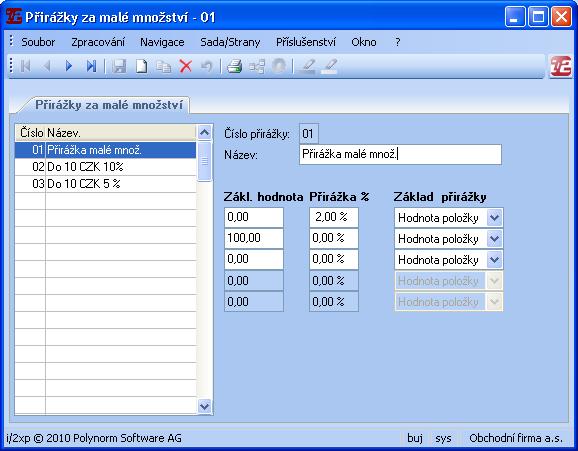Screen dimensions: 578x451
Task: Select row 02 Do 10 CZK 10%
Action: click(105, 167)
